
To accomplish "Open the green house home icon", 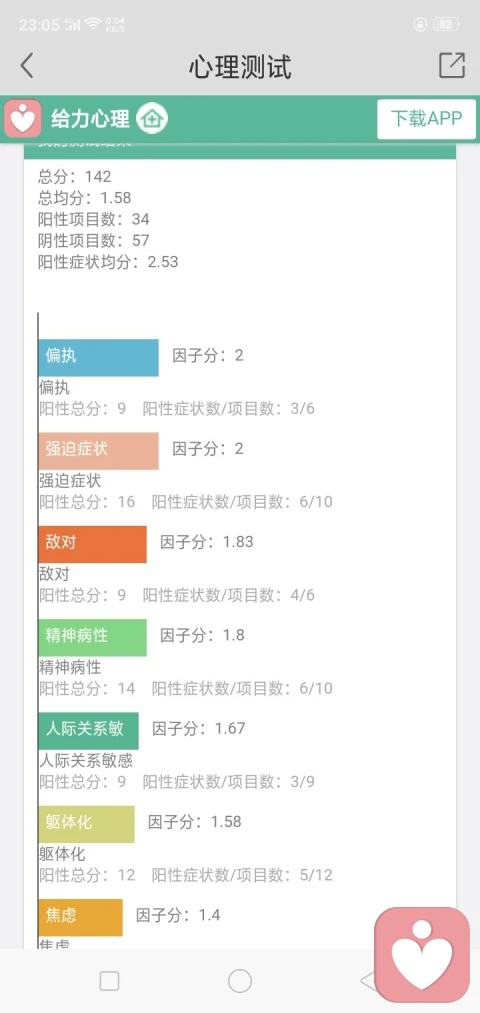I will coord(152,119).
